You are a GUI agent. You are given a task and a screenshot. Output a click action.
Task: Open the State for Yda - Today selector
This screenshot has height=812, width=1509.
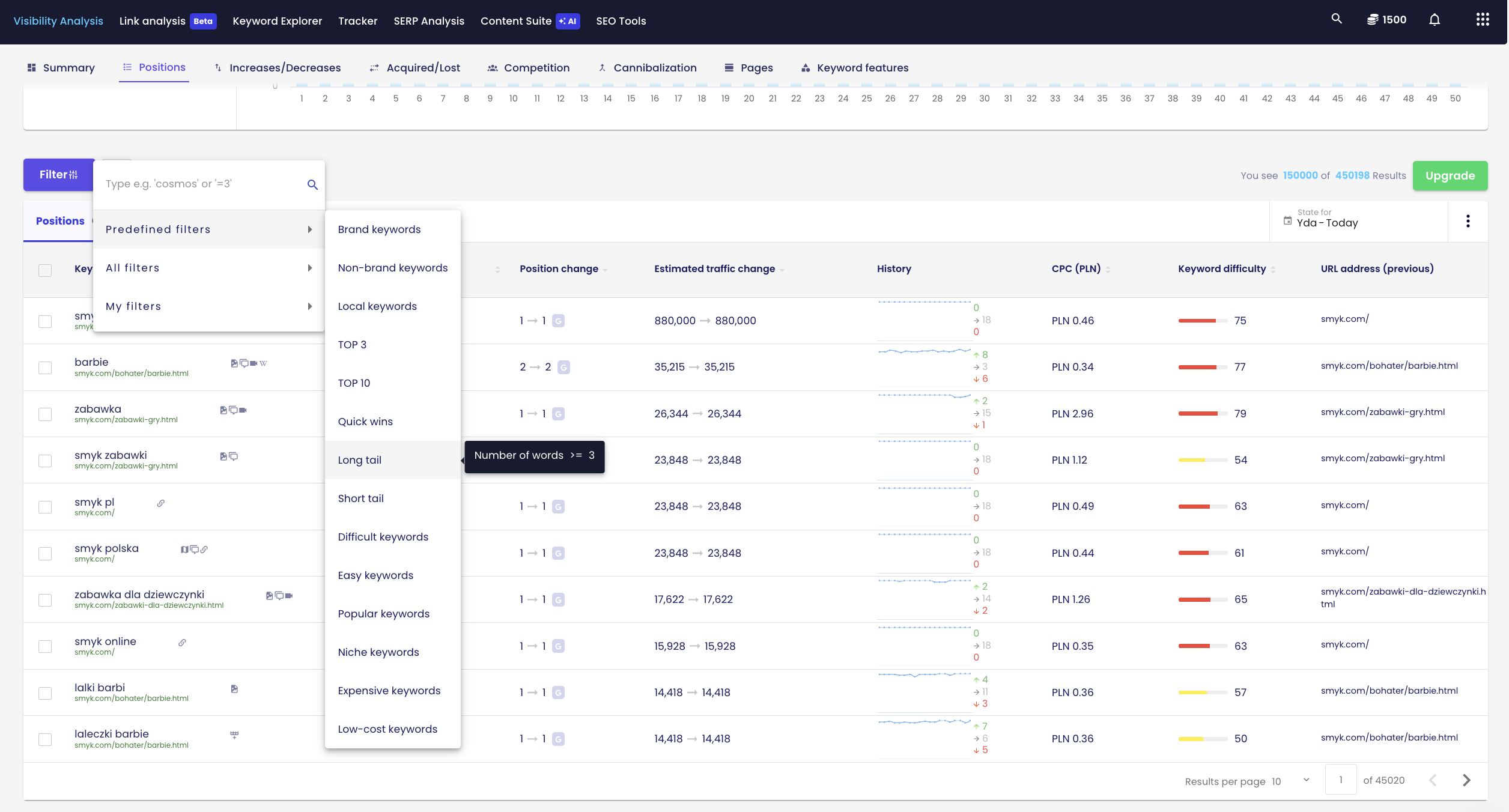[x=1358, y=221]
